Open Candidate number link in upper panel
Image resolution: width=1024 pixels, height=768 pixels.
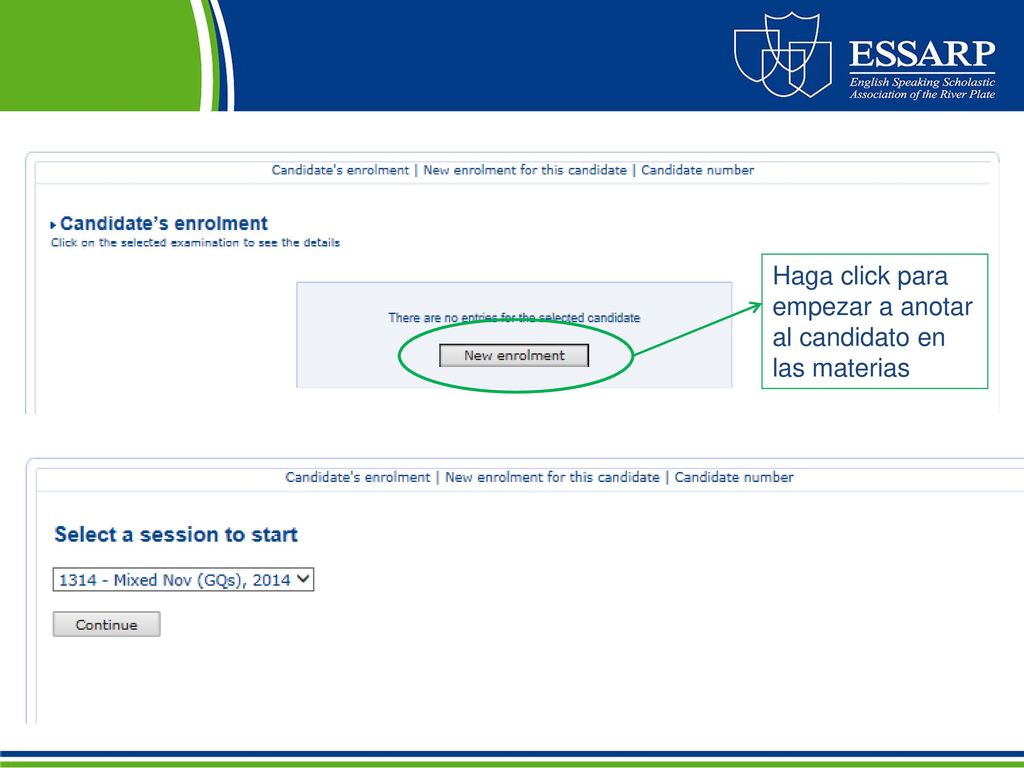tap(697, 170)
